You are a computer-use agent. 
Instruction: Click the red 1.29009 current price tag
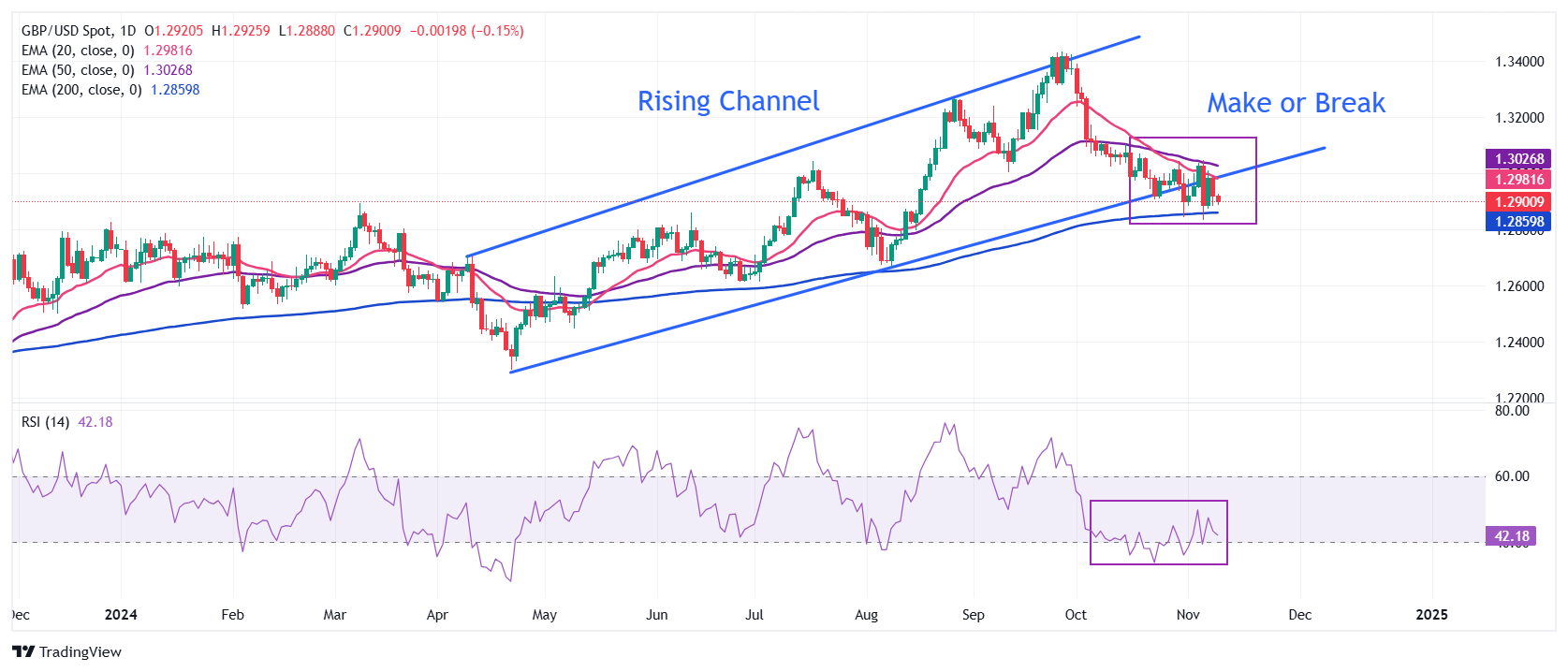point(1517,201)
